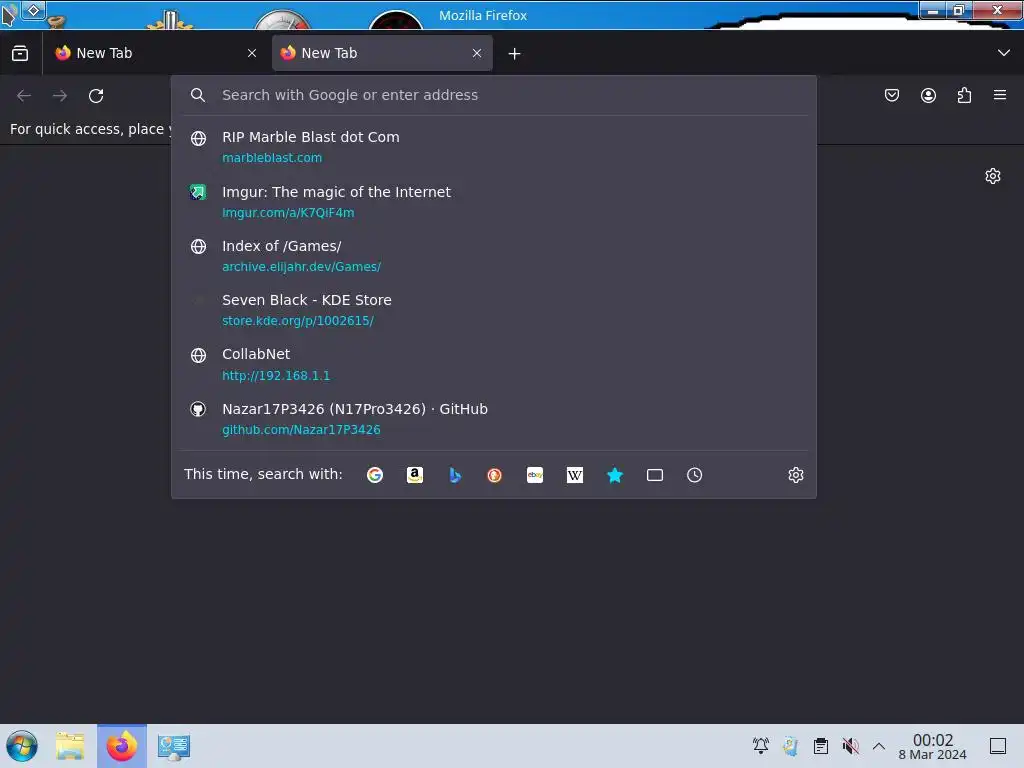The height and width of the screenshot is (768, 1024).
Task: Click the pin-on-all-desktops title bar icon
Action: pos(33,10)
